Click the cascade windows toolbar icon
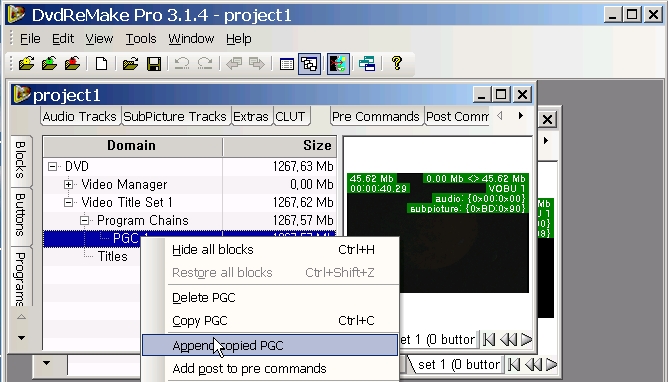The height and width of the screenshot is (382, 668). pos(367,64)
